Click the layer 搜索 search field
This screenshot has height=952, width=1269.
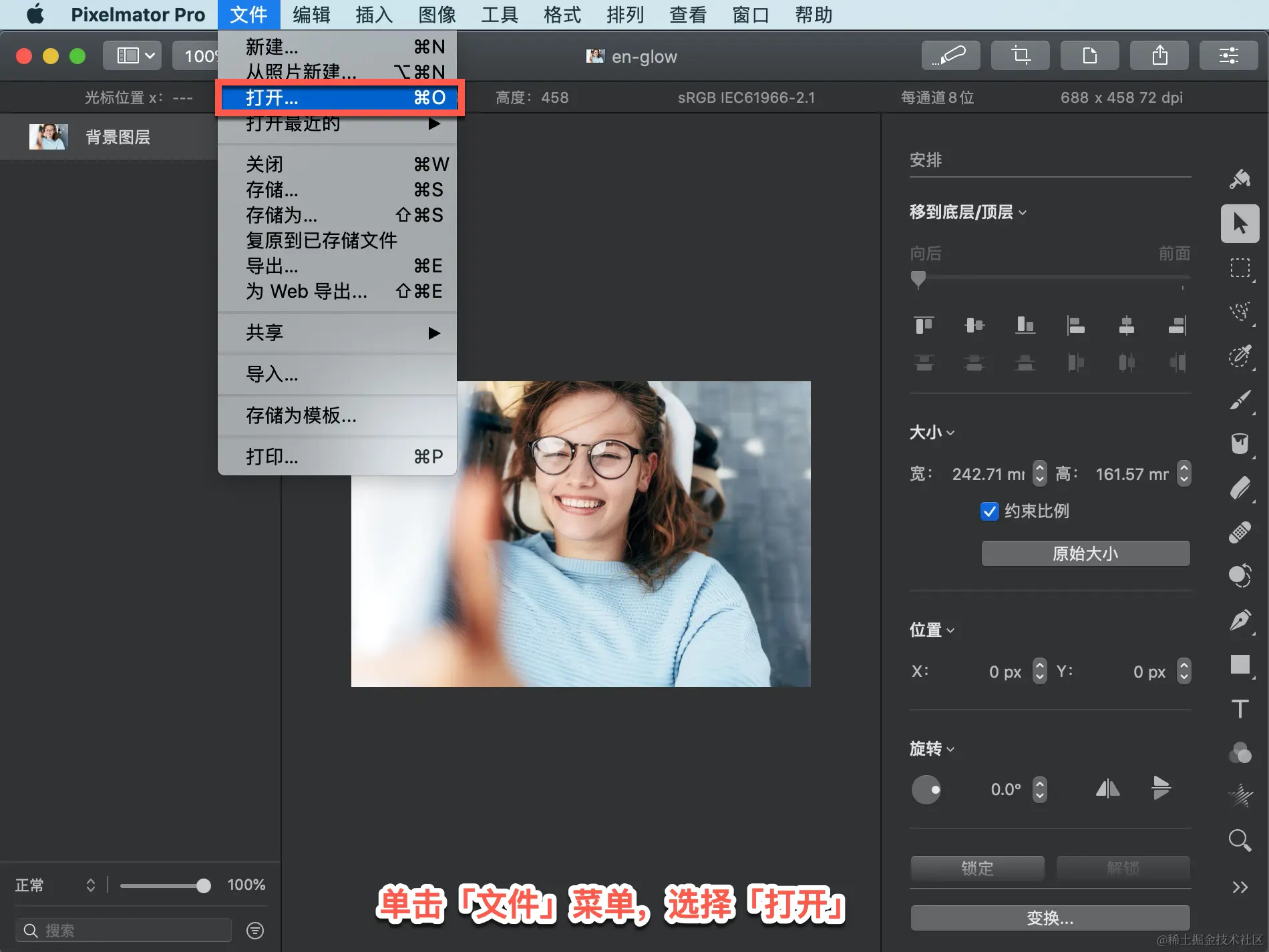click(124, 930)
